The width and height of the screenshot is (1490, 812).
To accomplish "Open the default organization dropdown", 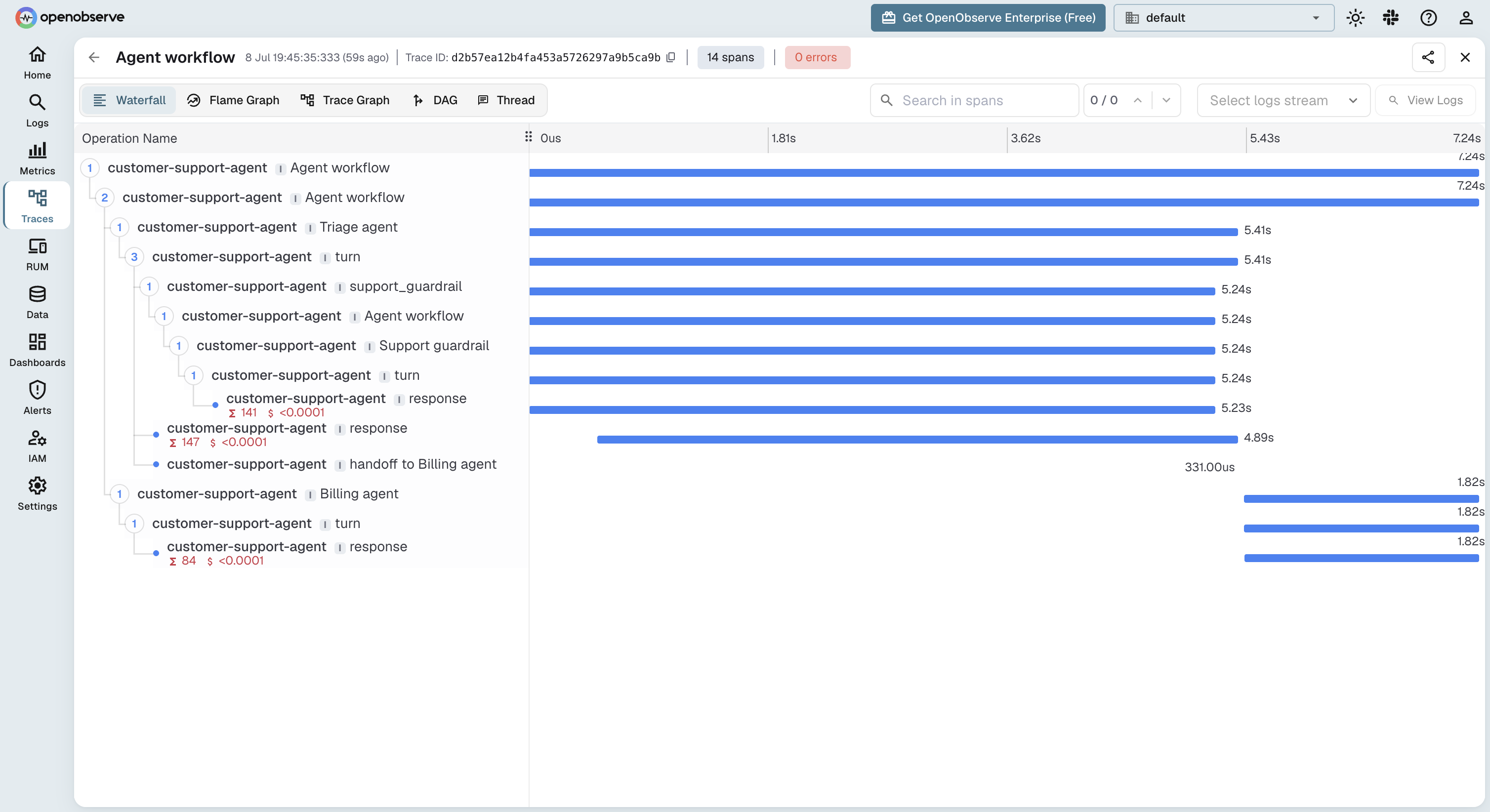I will (1223, 18).
